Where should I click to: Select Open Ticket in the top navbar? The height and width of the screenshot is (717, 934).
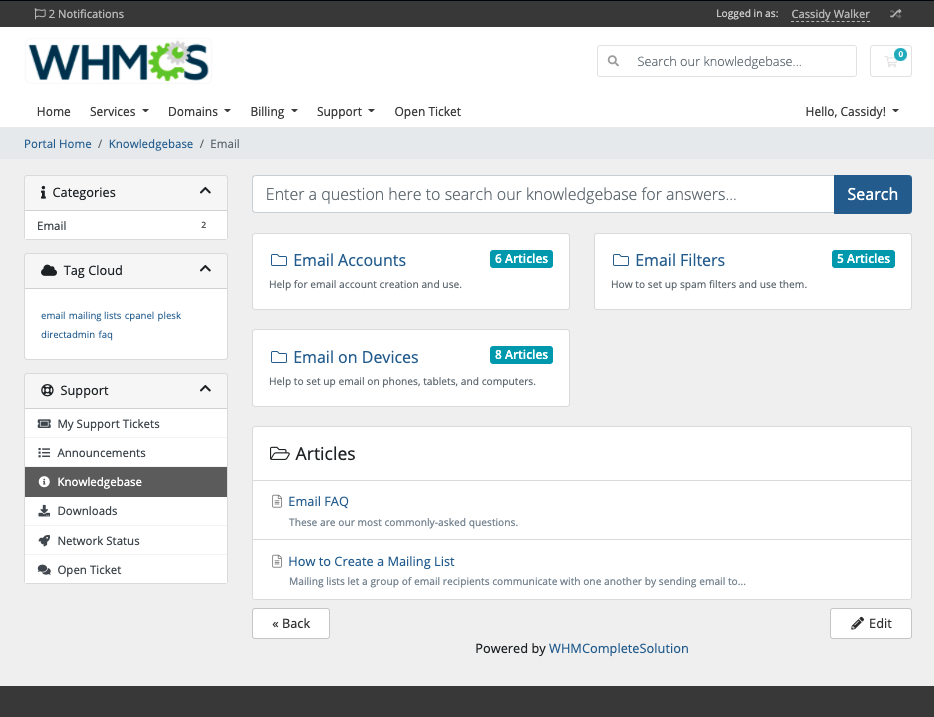point(428,111)
